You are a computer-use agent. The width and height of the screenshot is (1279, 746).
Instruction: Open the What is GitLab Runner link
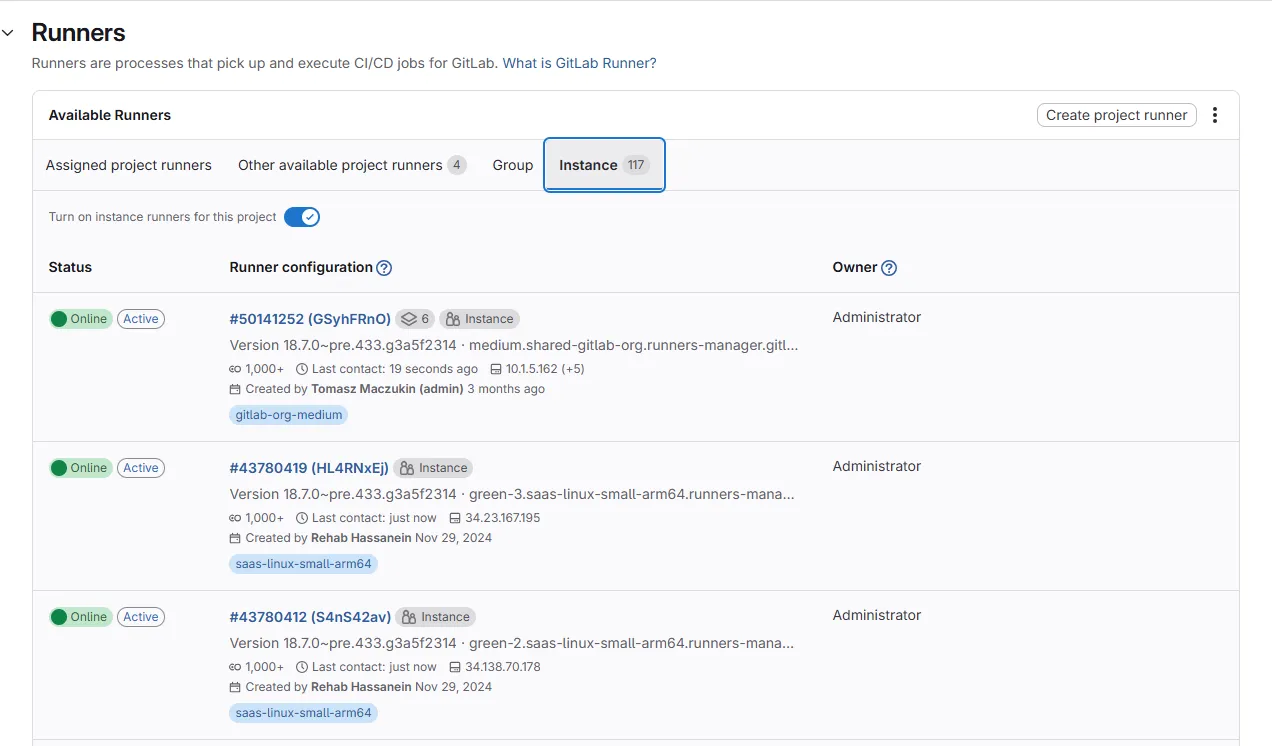tap(578, 62)
